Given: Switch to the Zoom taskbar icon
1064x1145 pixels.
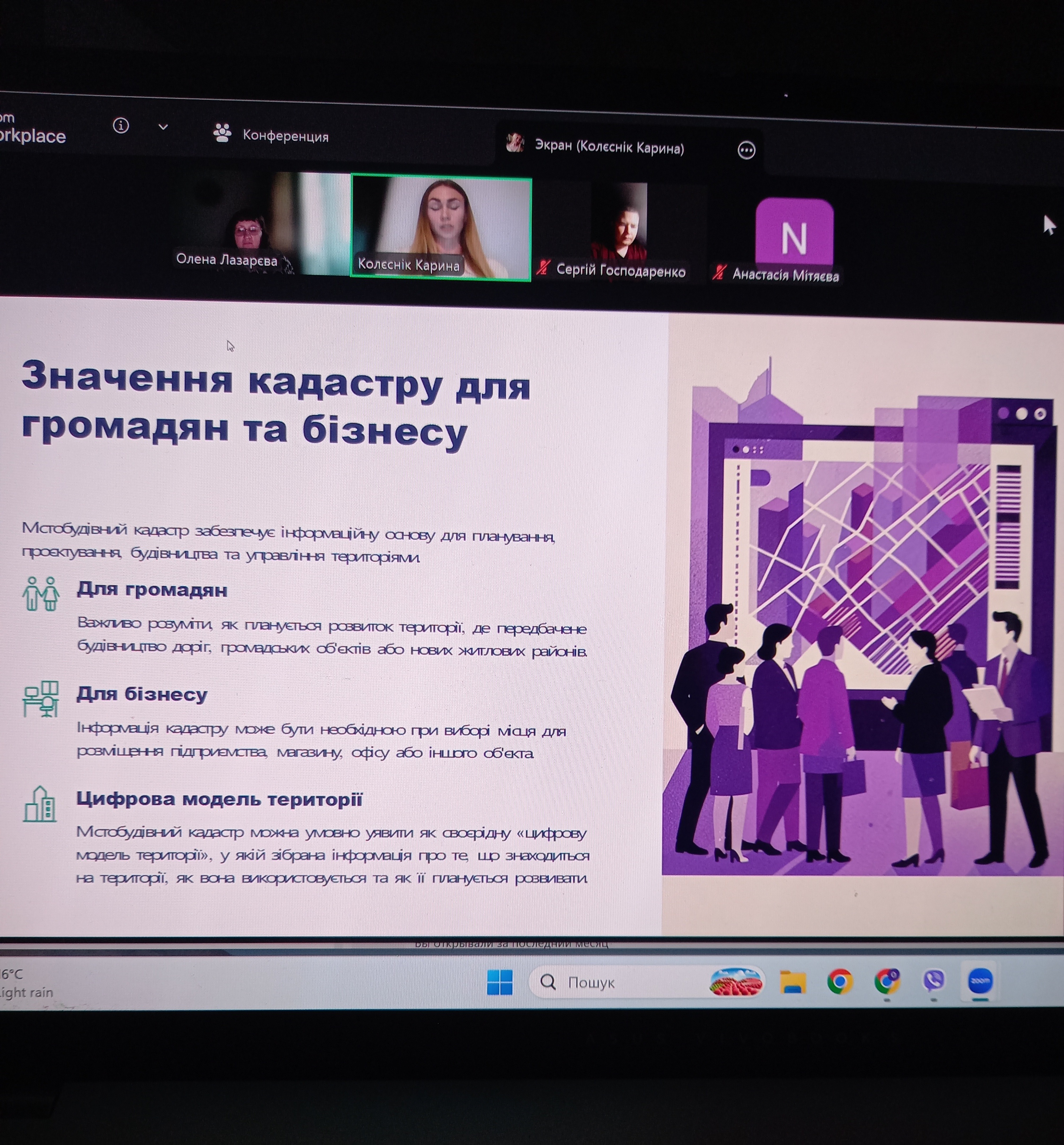Looking at the screenshot, I should 980,980.
